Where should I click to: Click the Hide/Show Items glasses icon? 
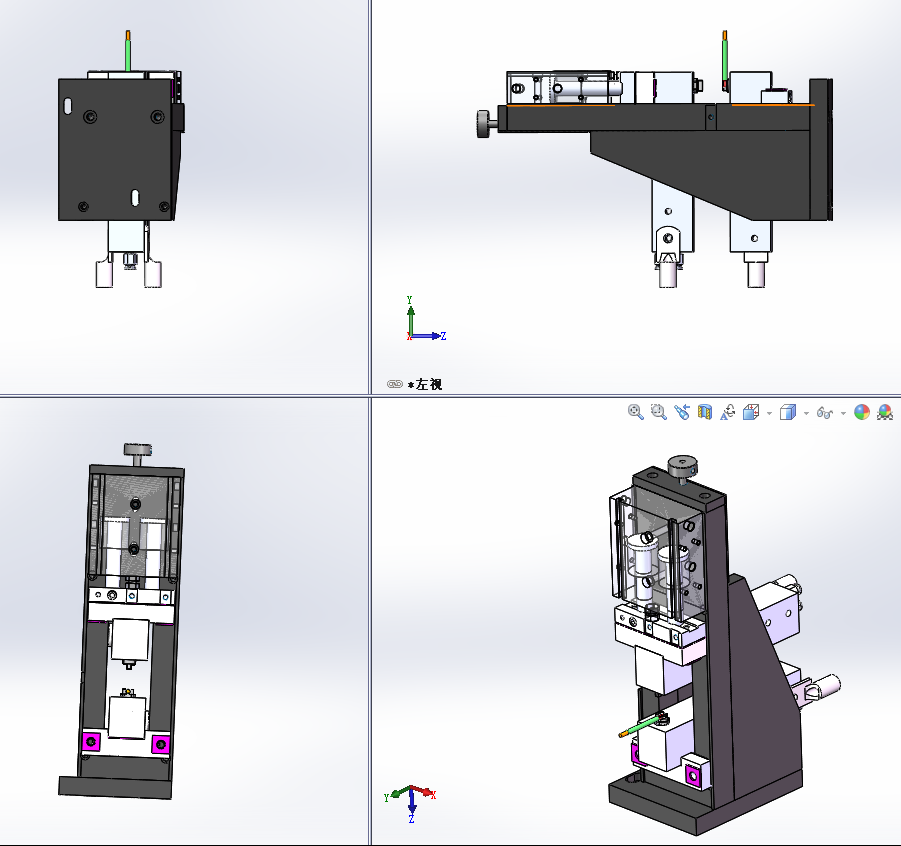click(825, 413)
